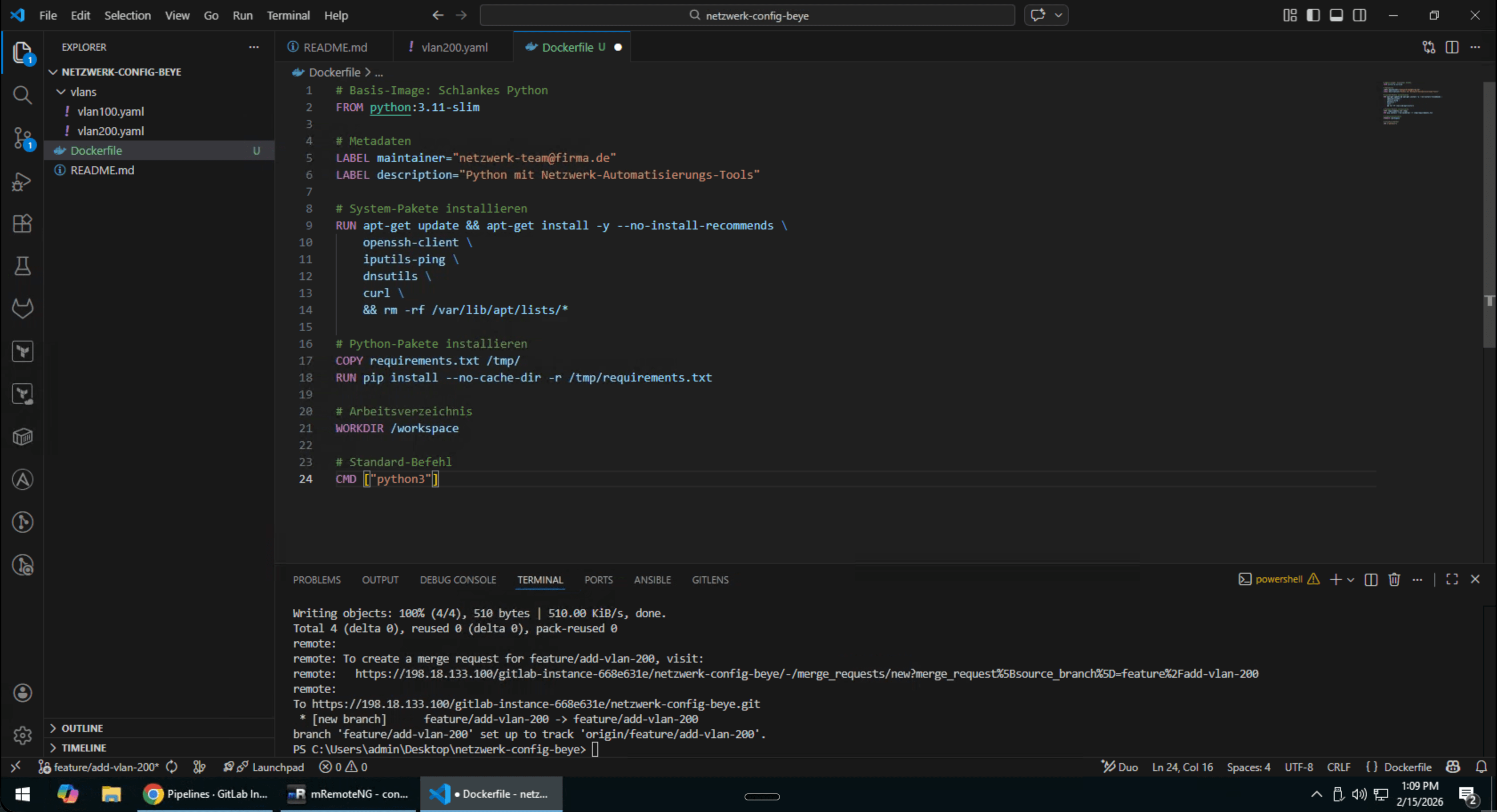This screenshot has height=812, width=1497.
Task: Open the Source Control view
Action: tap(22, 138)
